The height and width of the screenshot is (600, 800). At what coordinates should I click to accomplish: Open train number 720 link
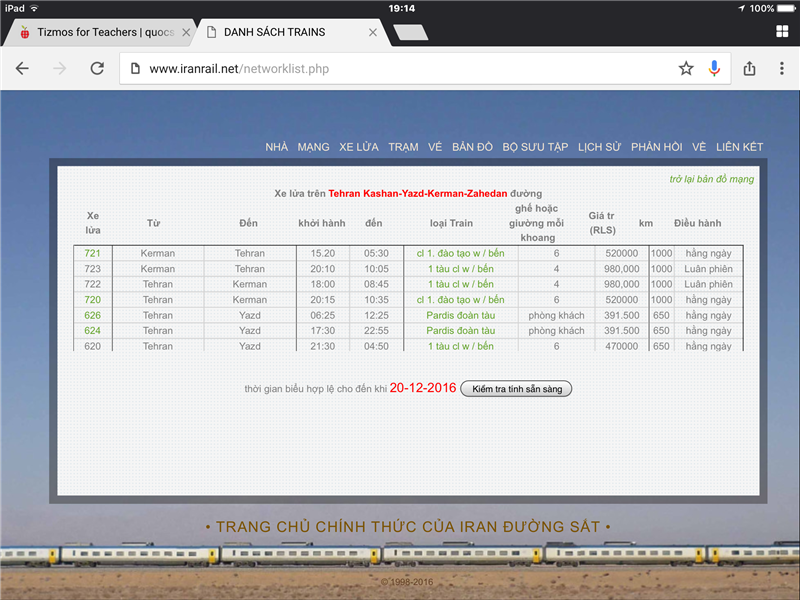[92, 299]
